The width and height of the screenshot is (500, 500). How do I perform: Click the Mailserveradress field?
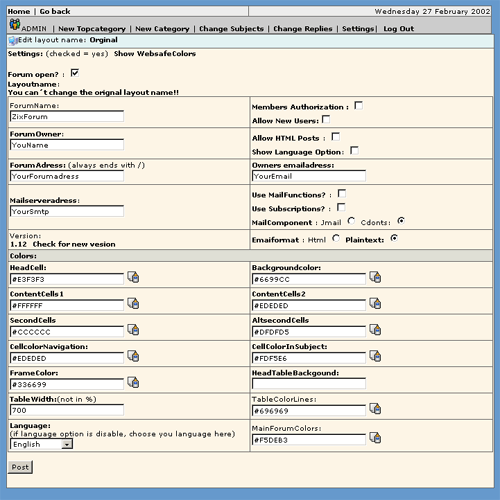pos(67,211)
